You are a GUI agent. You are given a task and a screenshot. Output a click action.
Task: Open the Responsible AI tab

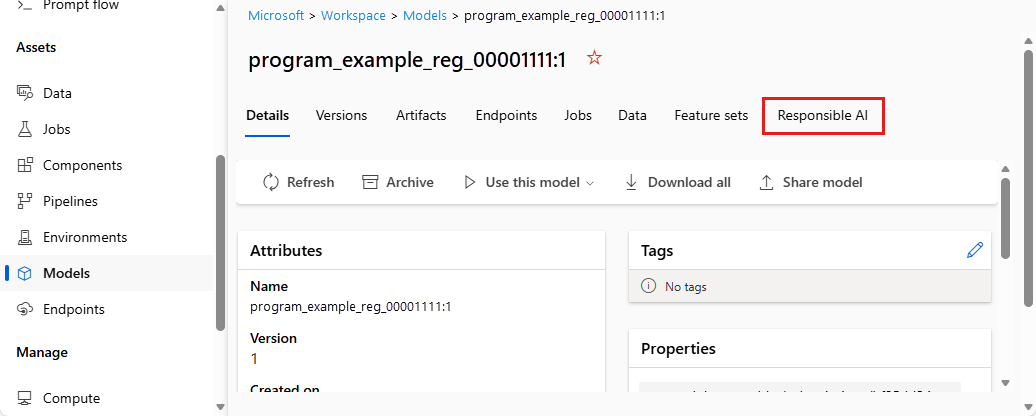823,116
